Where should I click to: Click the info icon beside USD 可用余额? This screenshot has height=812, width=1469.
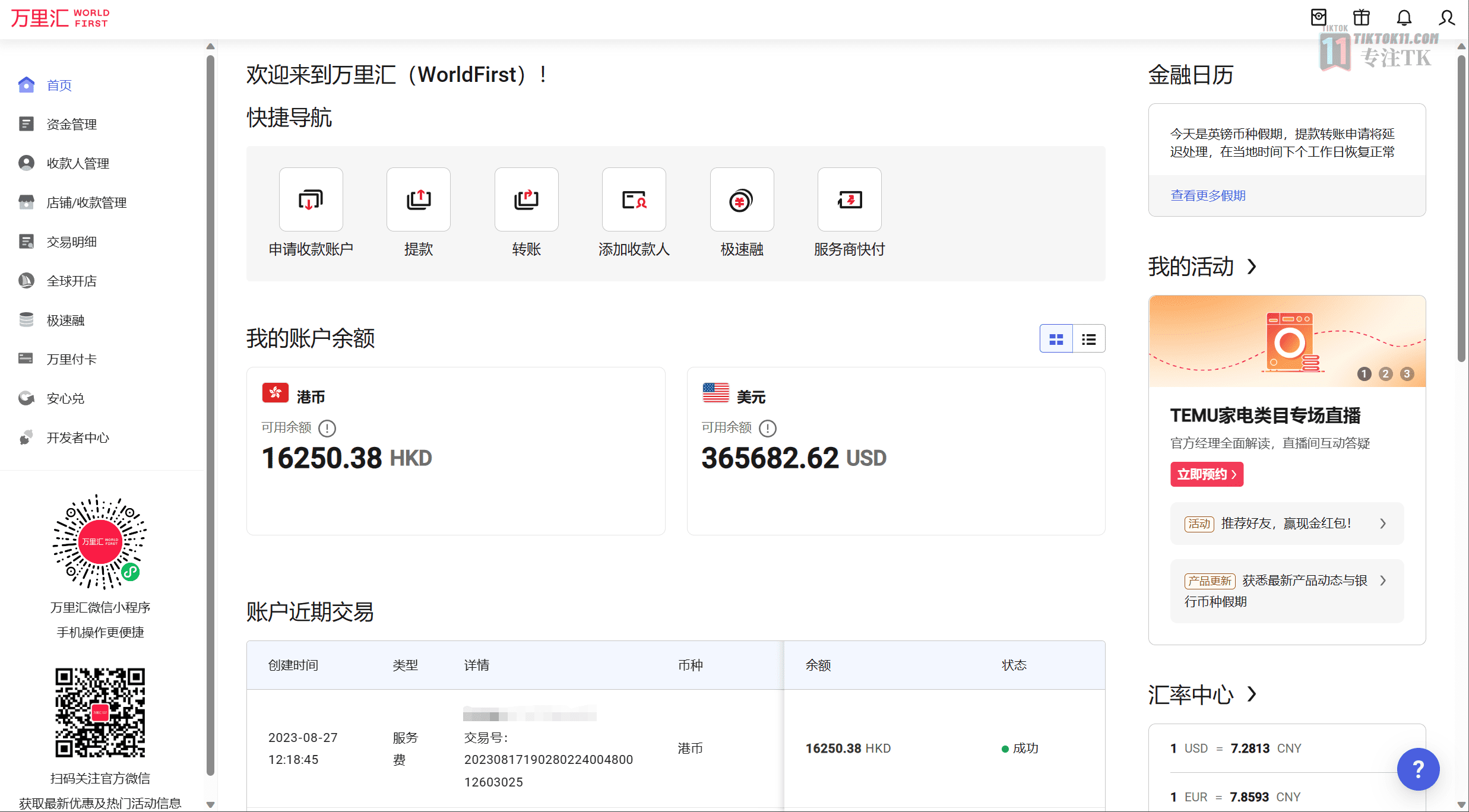[x=768, y=428]
